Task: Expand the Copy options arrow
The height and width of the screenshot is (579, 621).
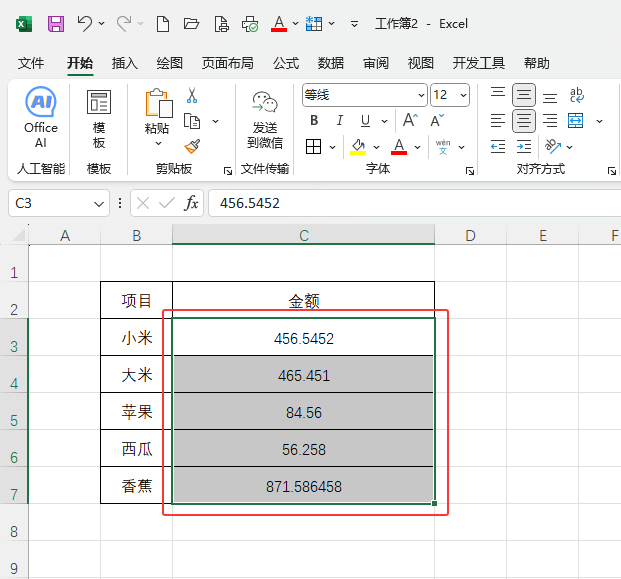Action: click(x=215, y=121)
